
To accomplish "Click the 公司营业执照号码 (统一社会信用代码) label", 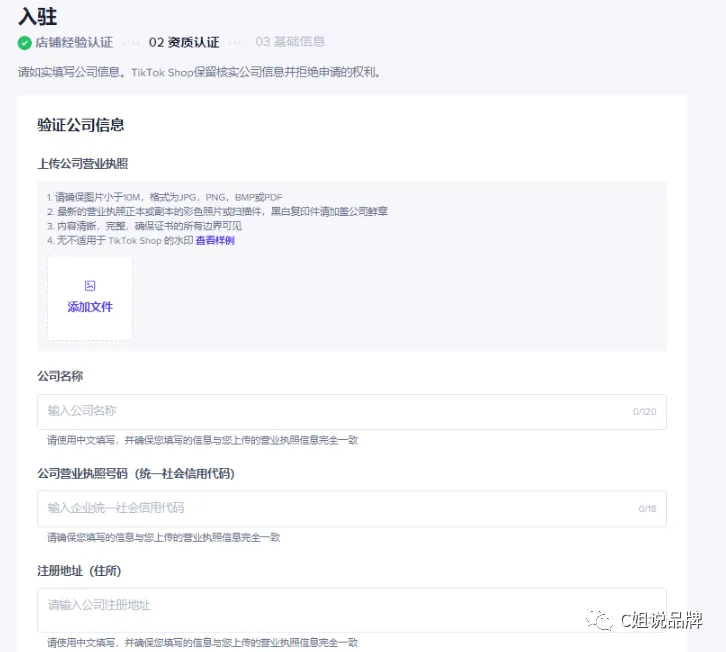I will 136,474.
